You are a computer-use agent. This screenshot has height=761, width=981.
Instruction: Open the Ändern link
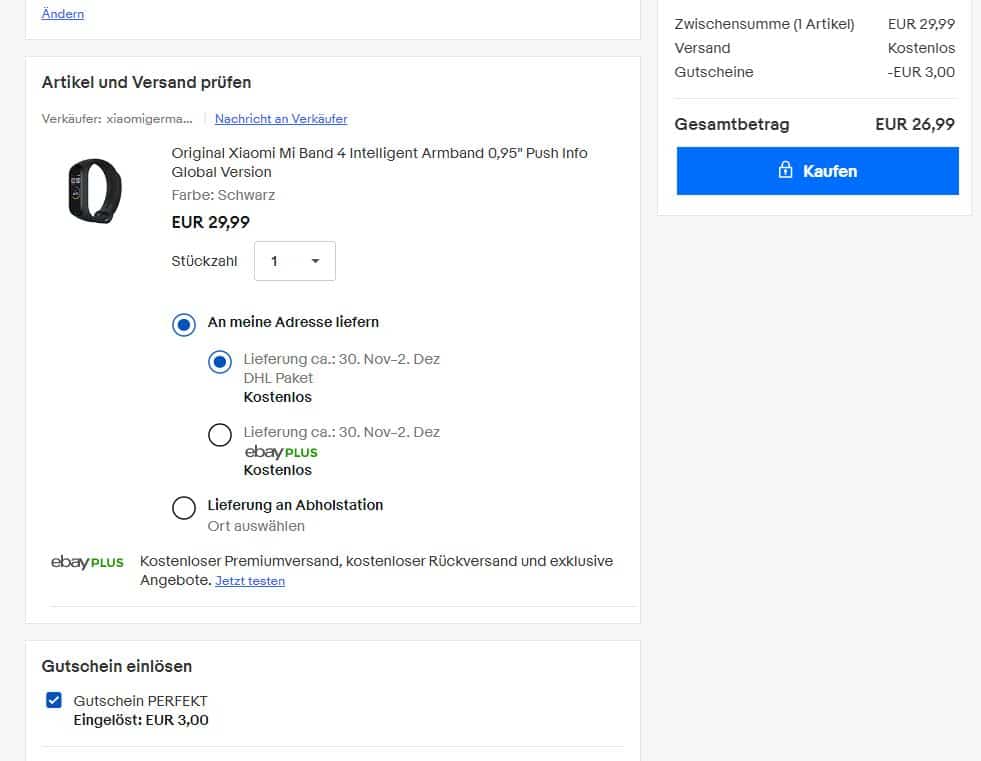63,14
